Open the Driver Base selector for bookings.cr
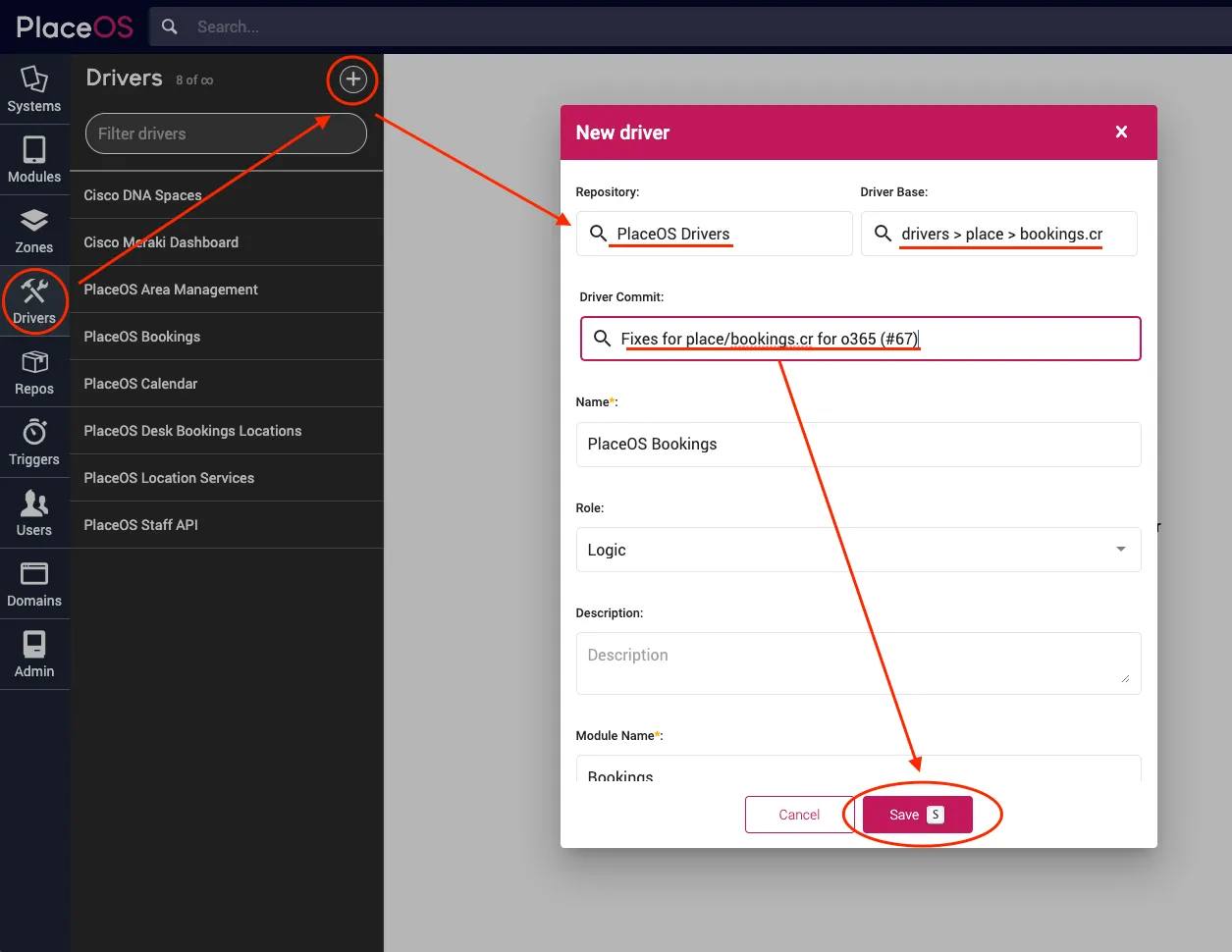This screenshot has height=952, width=1232. [998, 234]
